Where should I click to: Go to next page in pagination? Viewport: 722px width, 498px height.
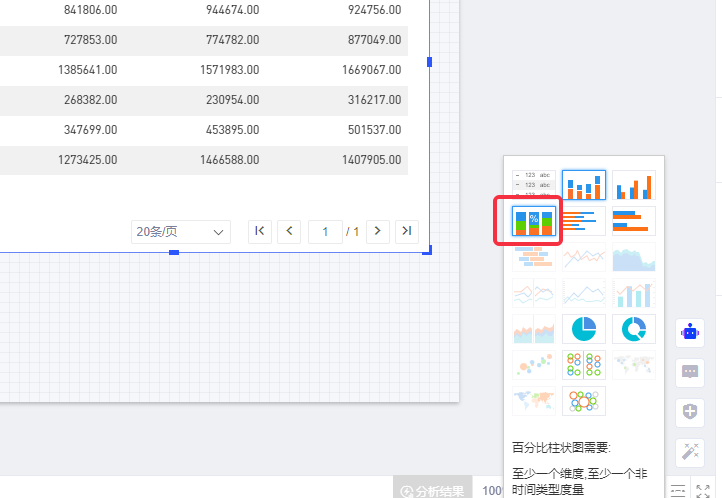click(x=377, y=231)
